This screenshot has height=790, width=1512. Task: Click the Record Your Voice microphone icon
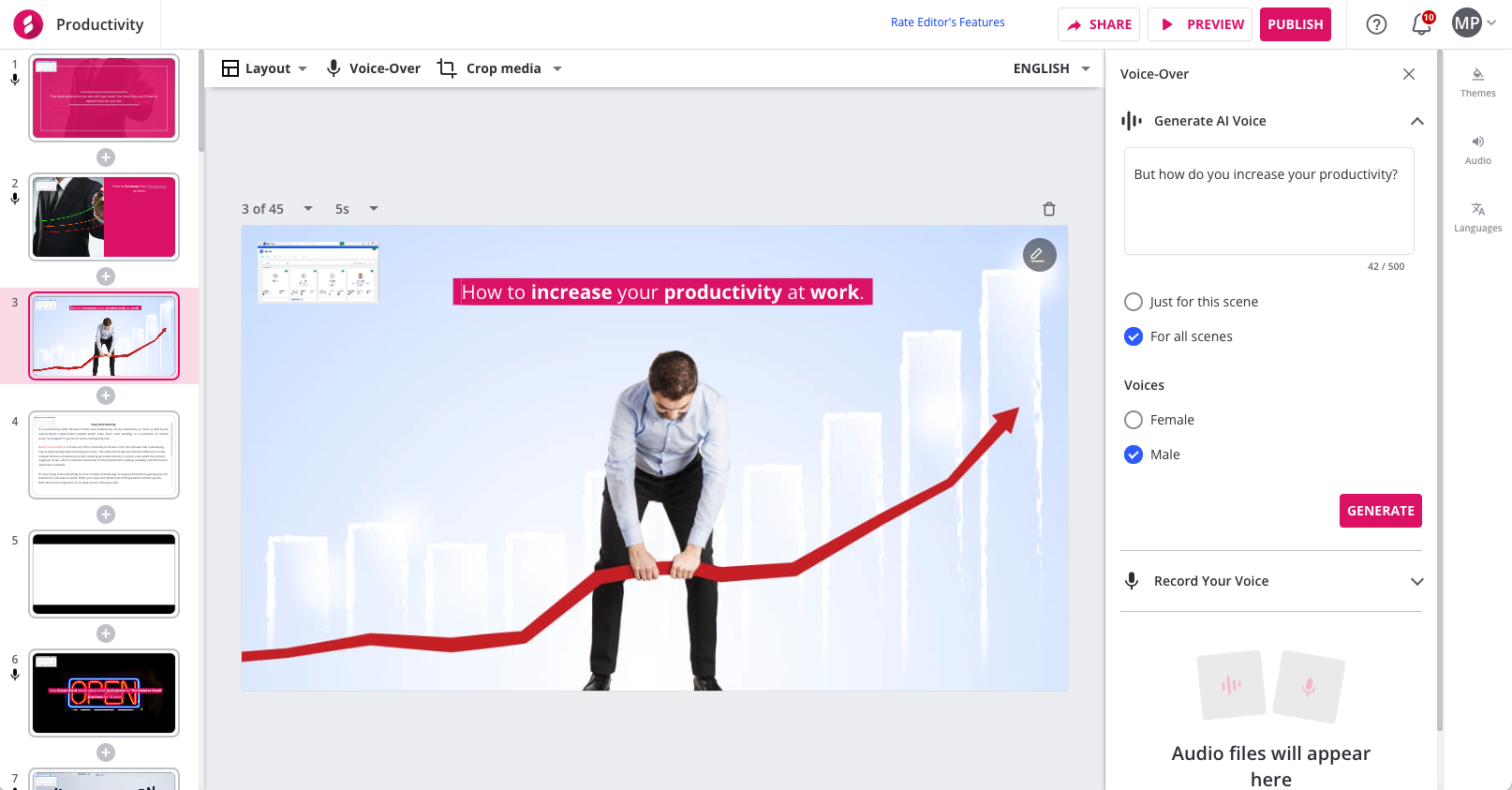pos(1132,581)
